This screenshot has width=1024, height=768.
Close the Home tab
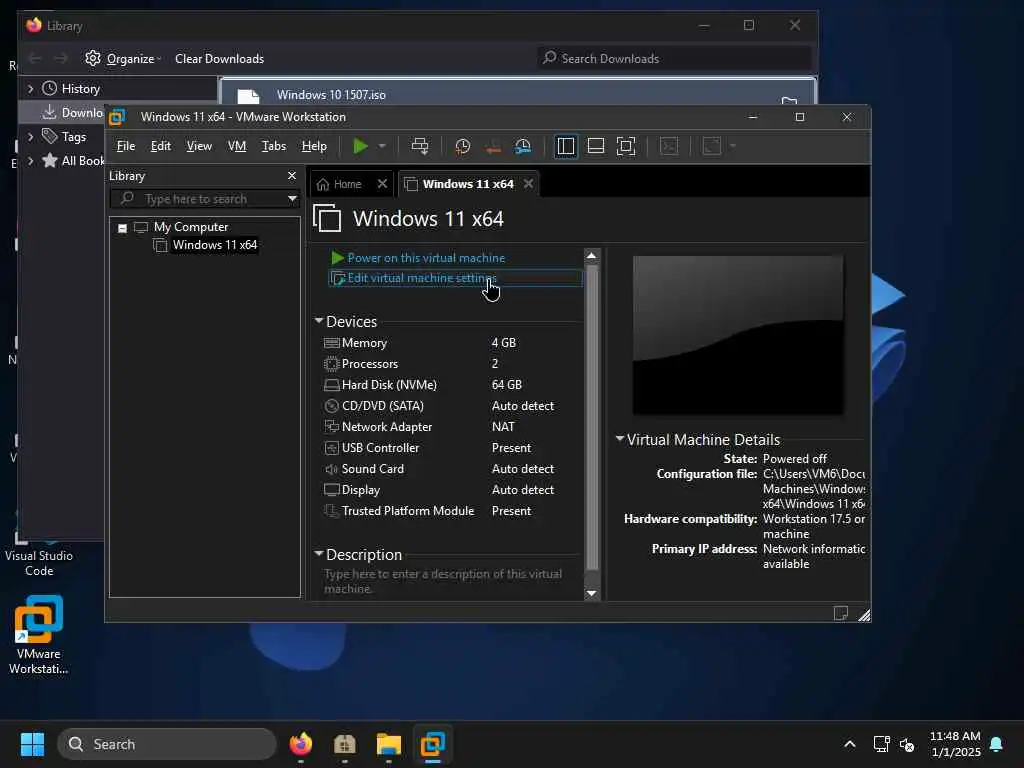pos(383,184)
